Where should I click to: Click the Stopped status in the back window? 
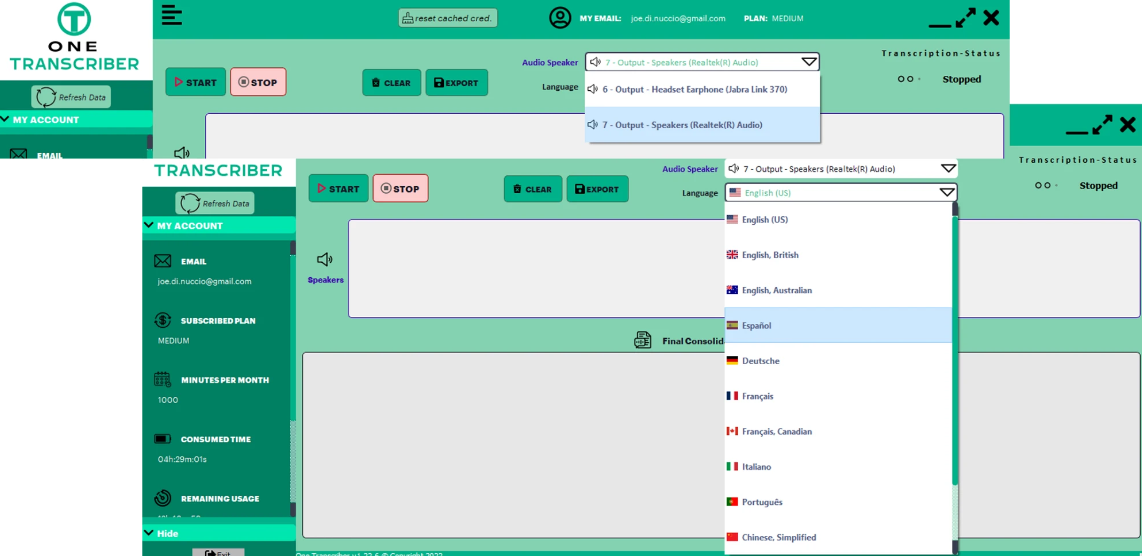point(961,79)
